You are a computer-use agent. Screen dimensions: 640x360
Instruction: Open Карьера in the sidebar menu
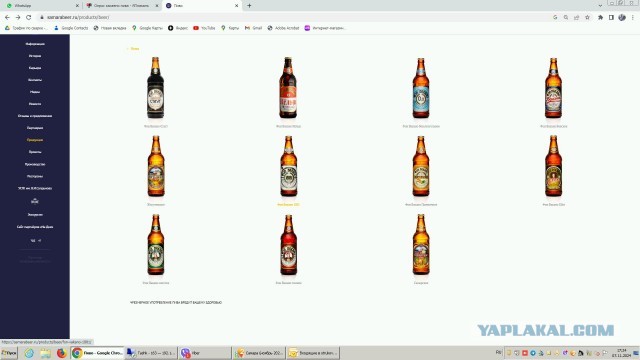click(35, 68)
